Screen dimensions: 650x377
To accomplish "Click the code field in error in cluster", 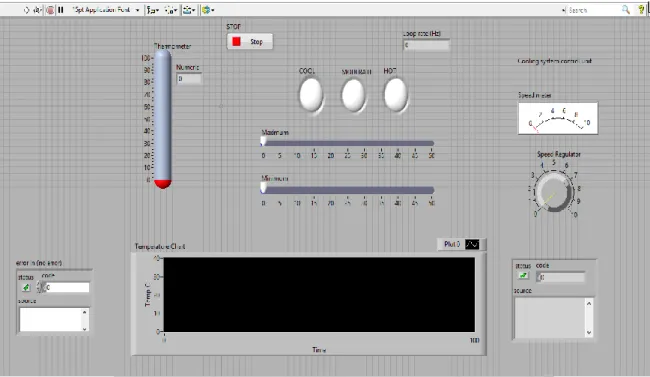I will pyautogui.click(x=67, y=287).
